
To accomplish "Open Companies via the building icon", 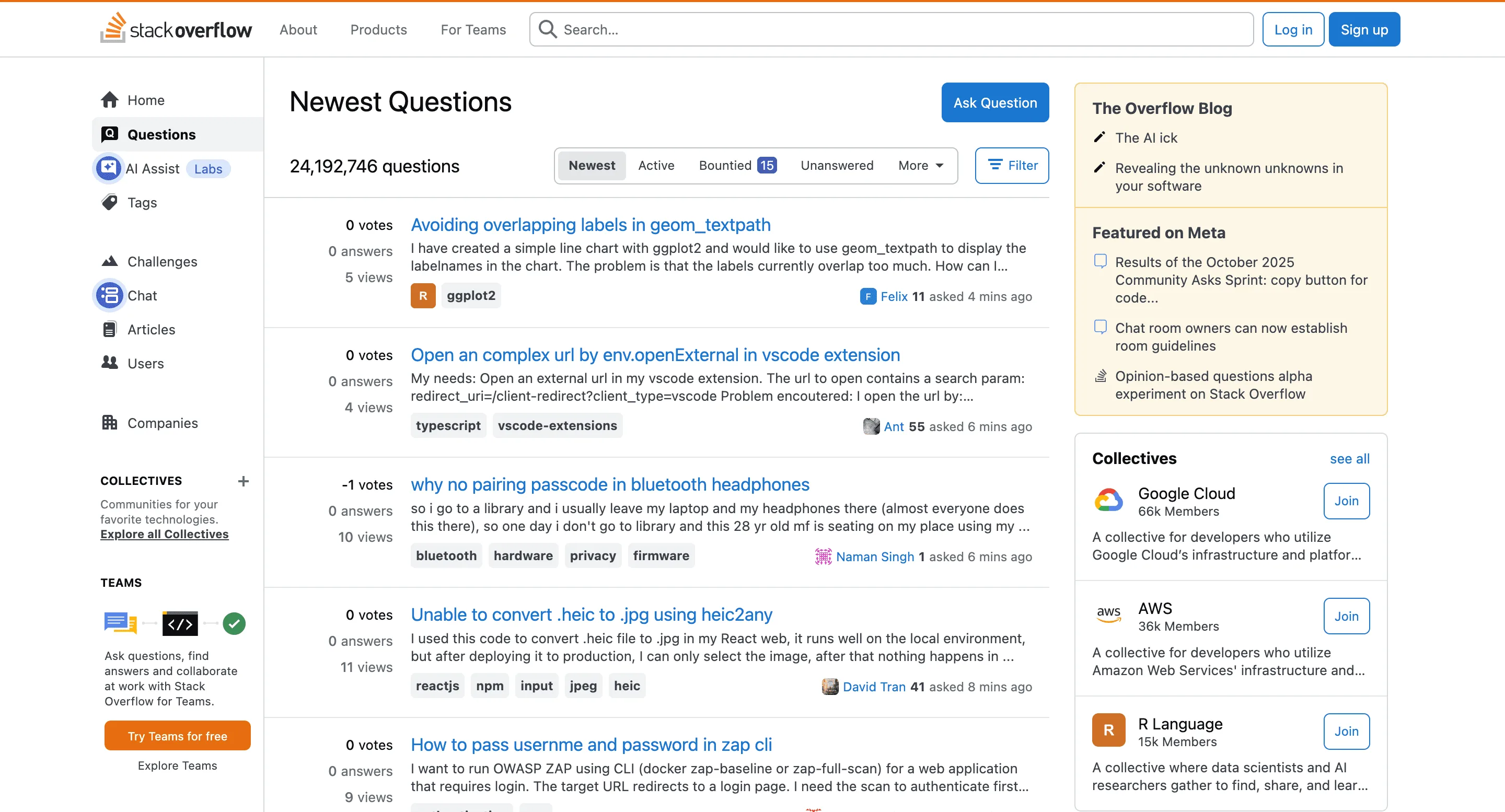I will pos(110,422).
